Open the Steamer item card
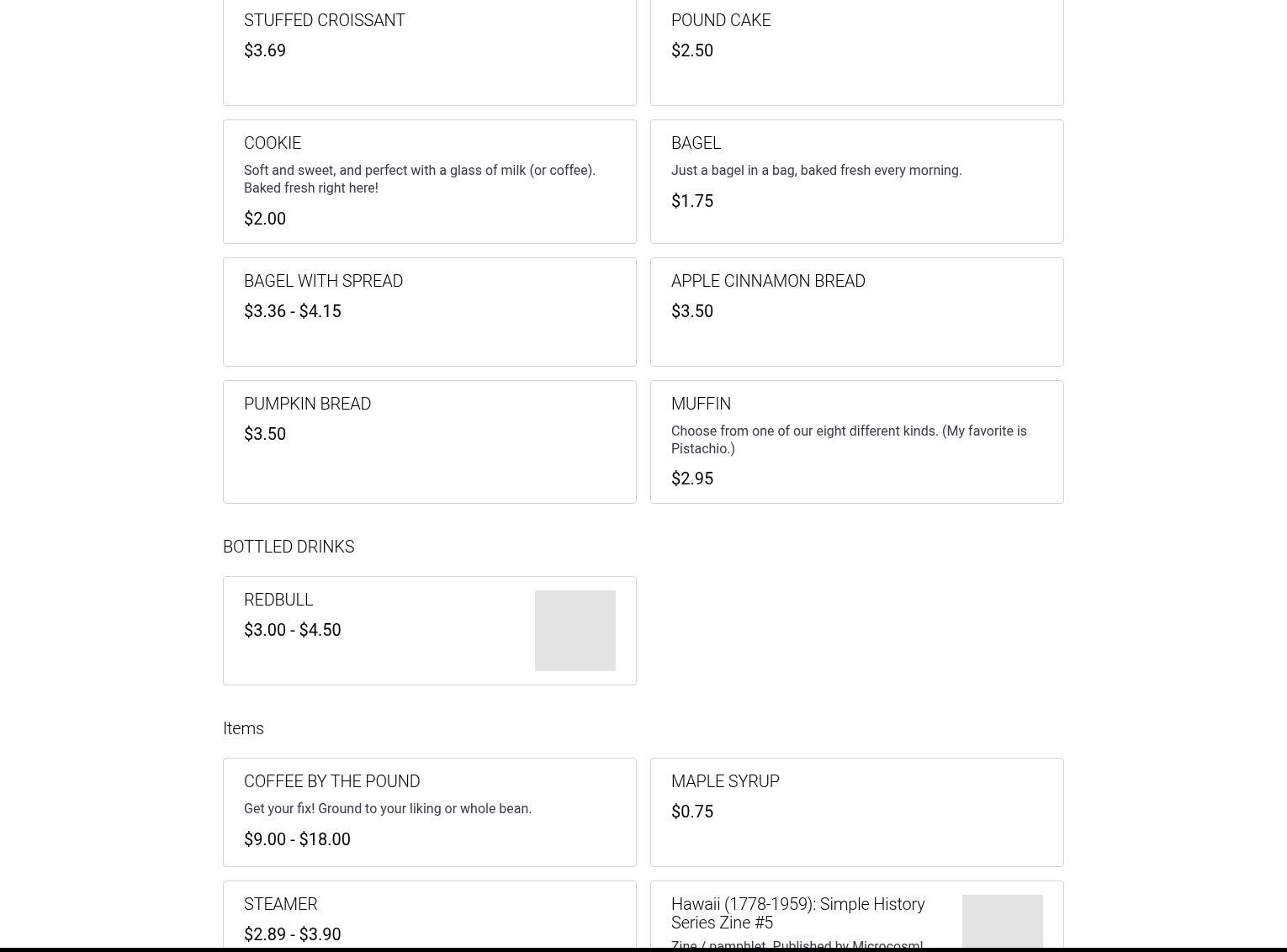 [x=429, y=916]
